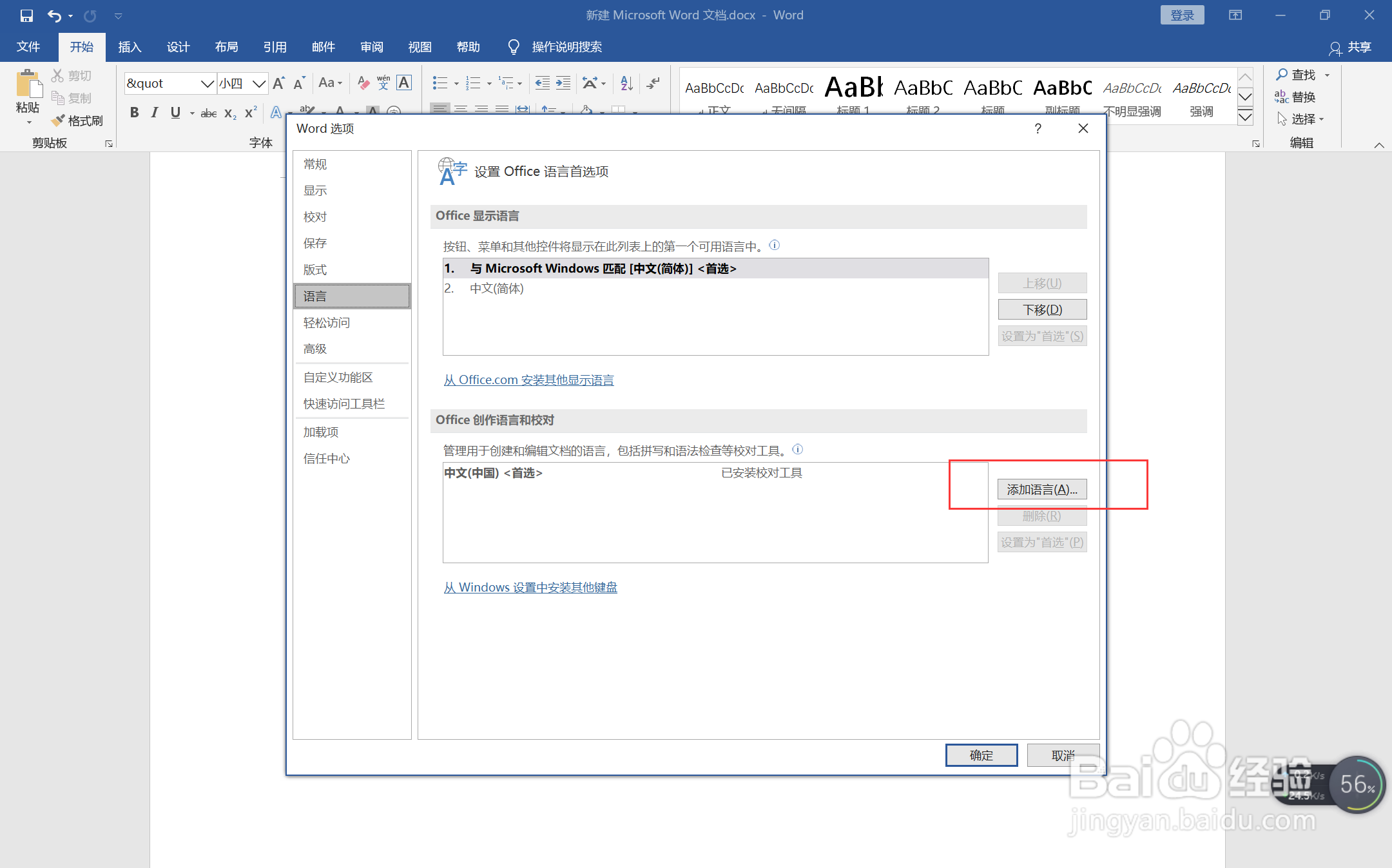
Task: Click the Find (查找) magnifier icon
Action: pyautogui.click(x=1282, y=75)
